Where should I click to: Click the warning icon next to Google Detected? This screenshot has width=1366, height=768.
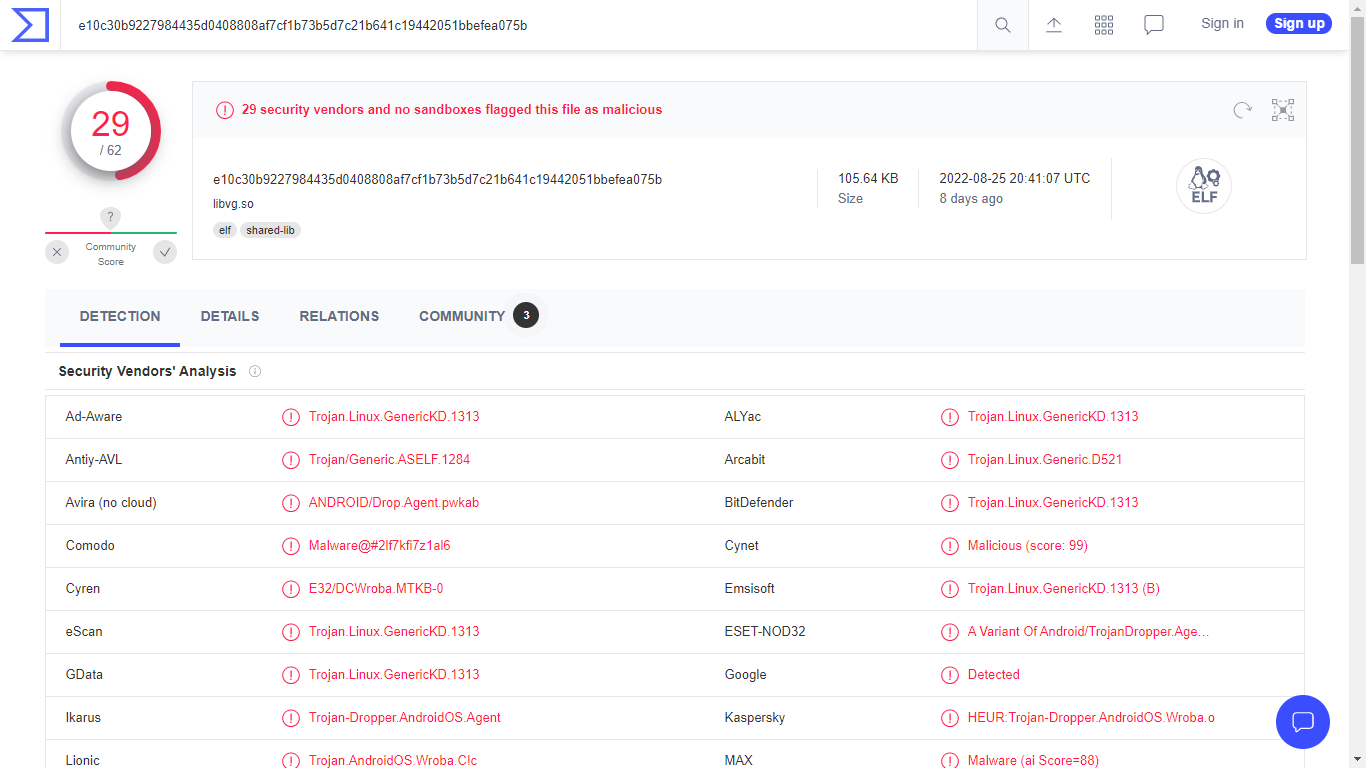(950, 675)
